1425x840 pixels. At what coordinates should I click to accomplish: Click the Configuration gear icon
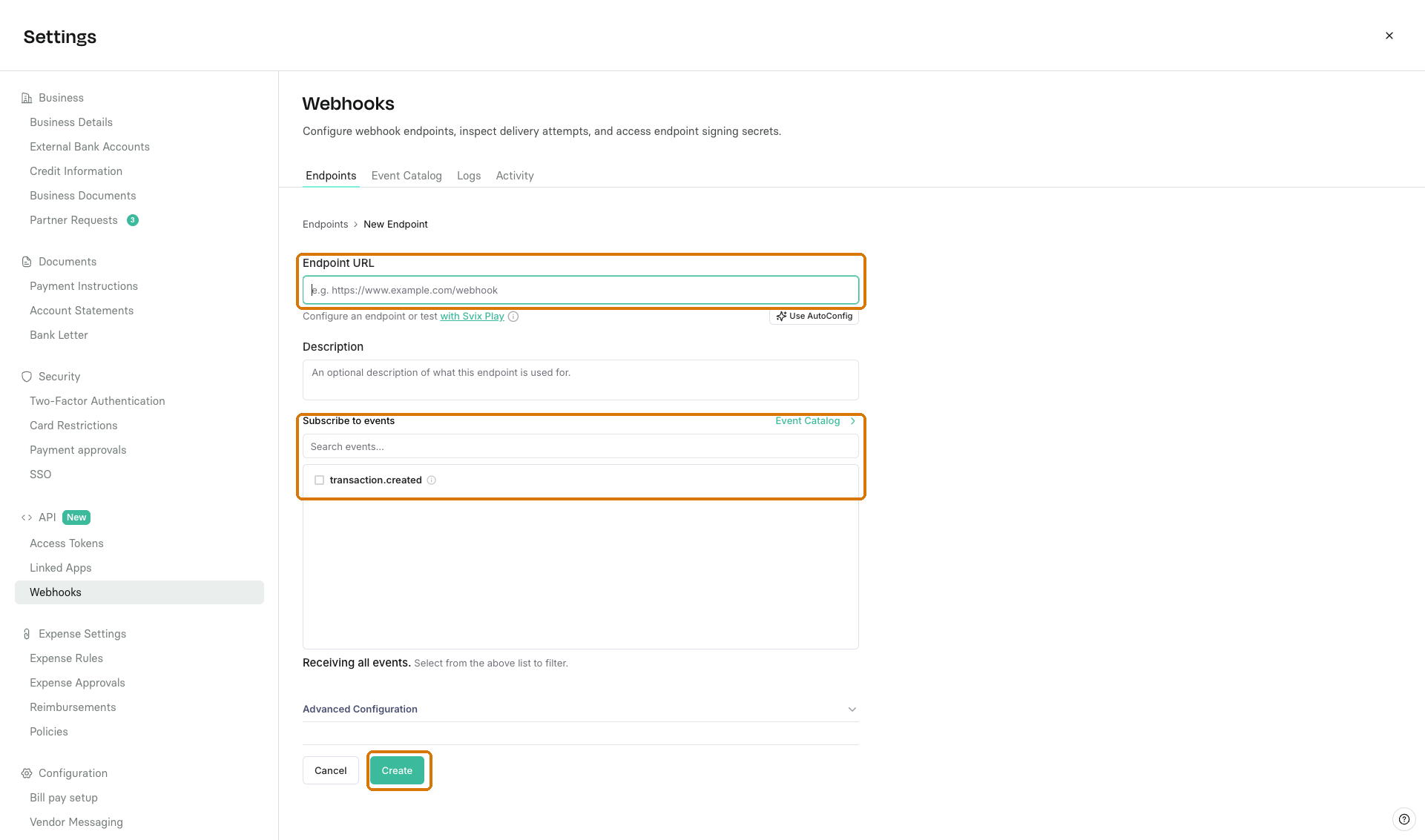[x=27, y=773]
